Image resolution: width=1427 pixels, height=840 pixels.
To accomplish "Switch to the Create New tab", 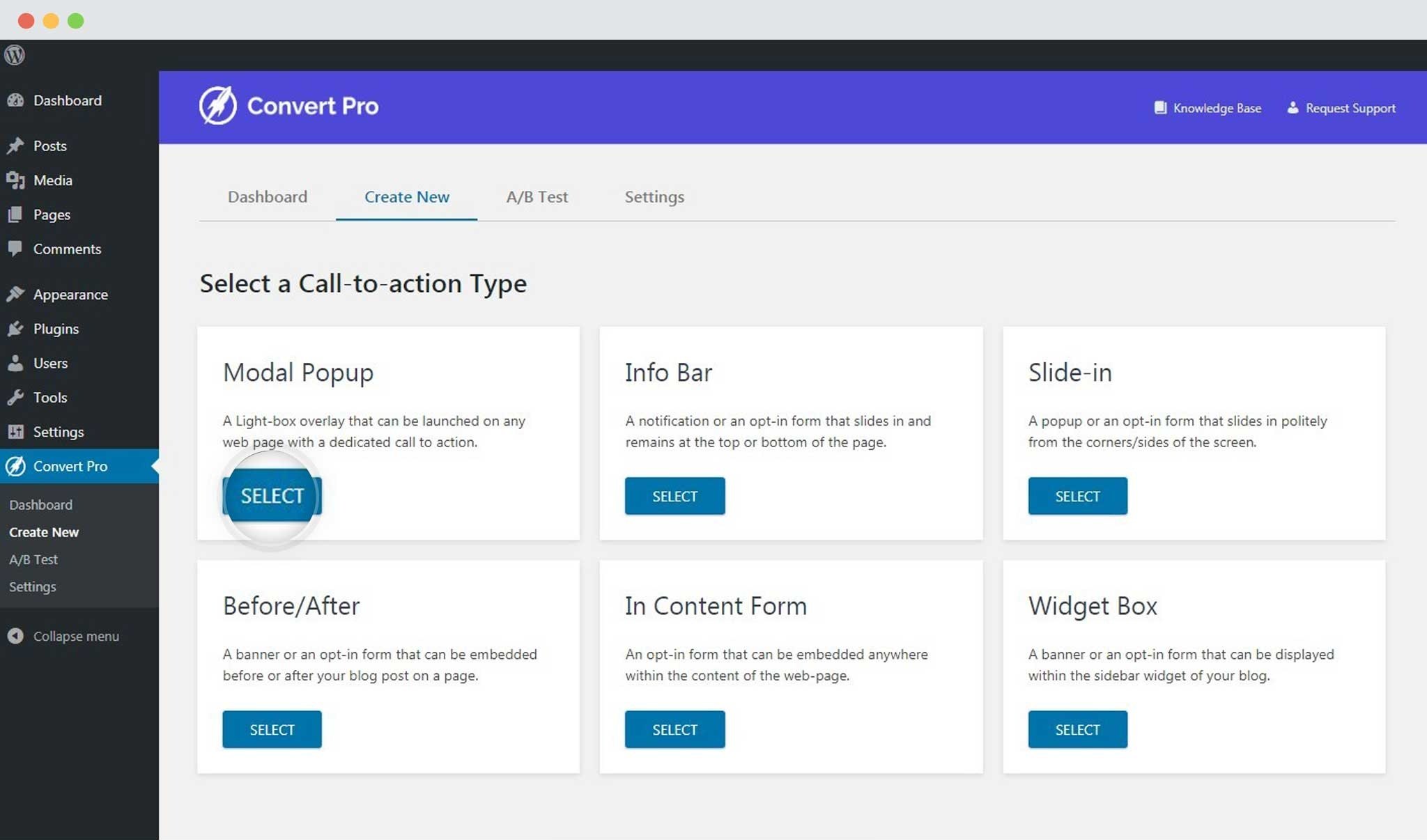I will (407, 197).
